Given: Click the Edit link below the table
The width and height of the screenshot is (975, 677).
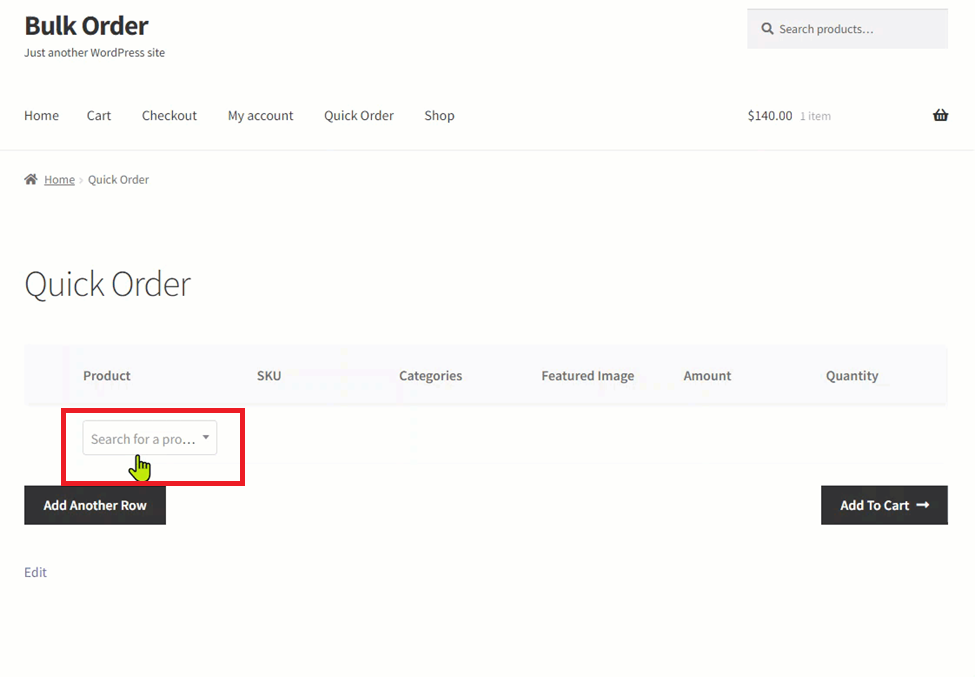Looking at the screenshot, I should click(35, 572).
